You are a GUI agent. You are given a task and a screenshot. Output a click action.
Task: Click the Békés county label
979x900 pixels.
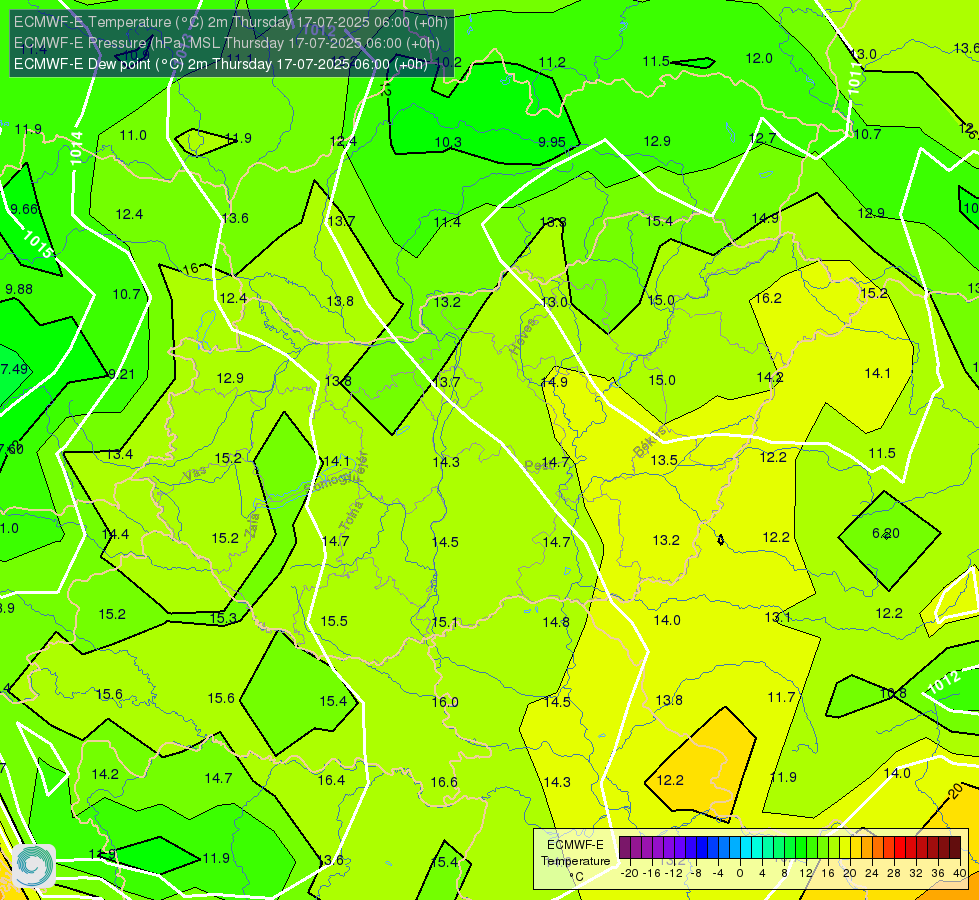[x=651, y=443]
